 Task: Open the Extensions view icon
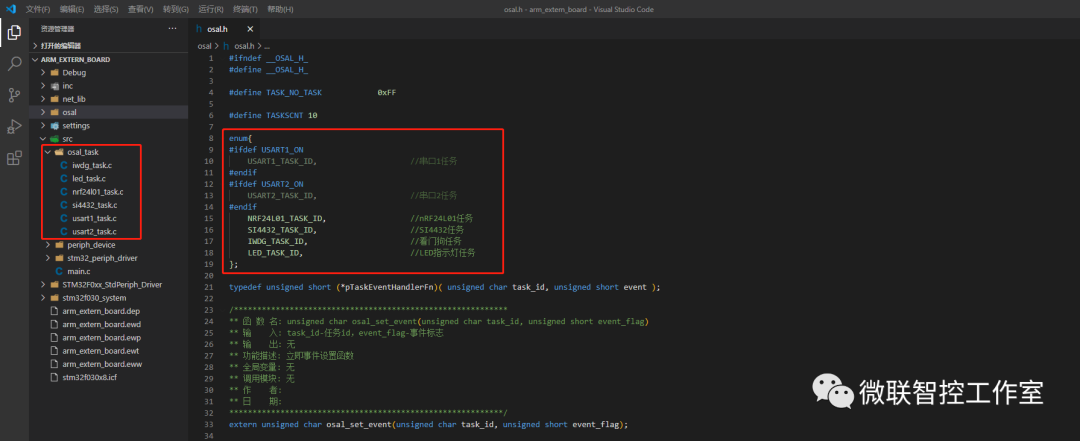coord(14,158)
